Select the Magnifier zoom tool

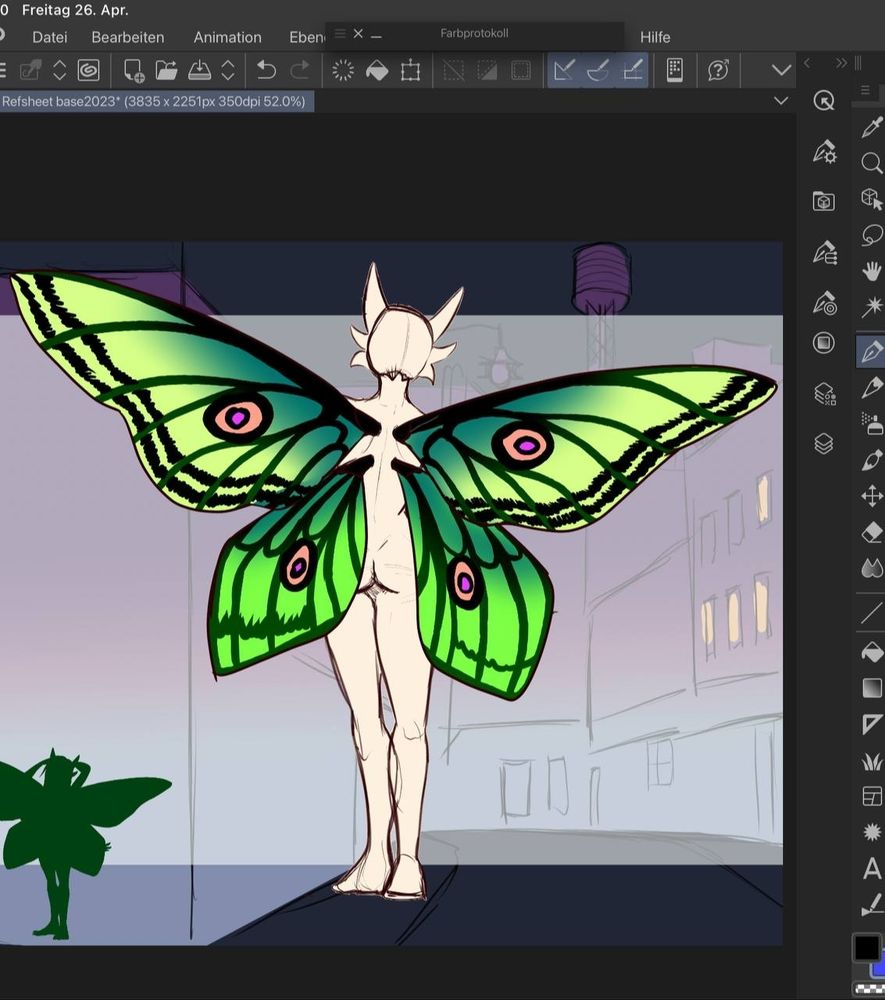(872, 163)
